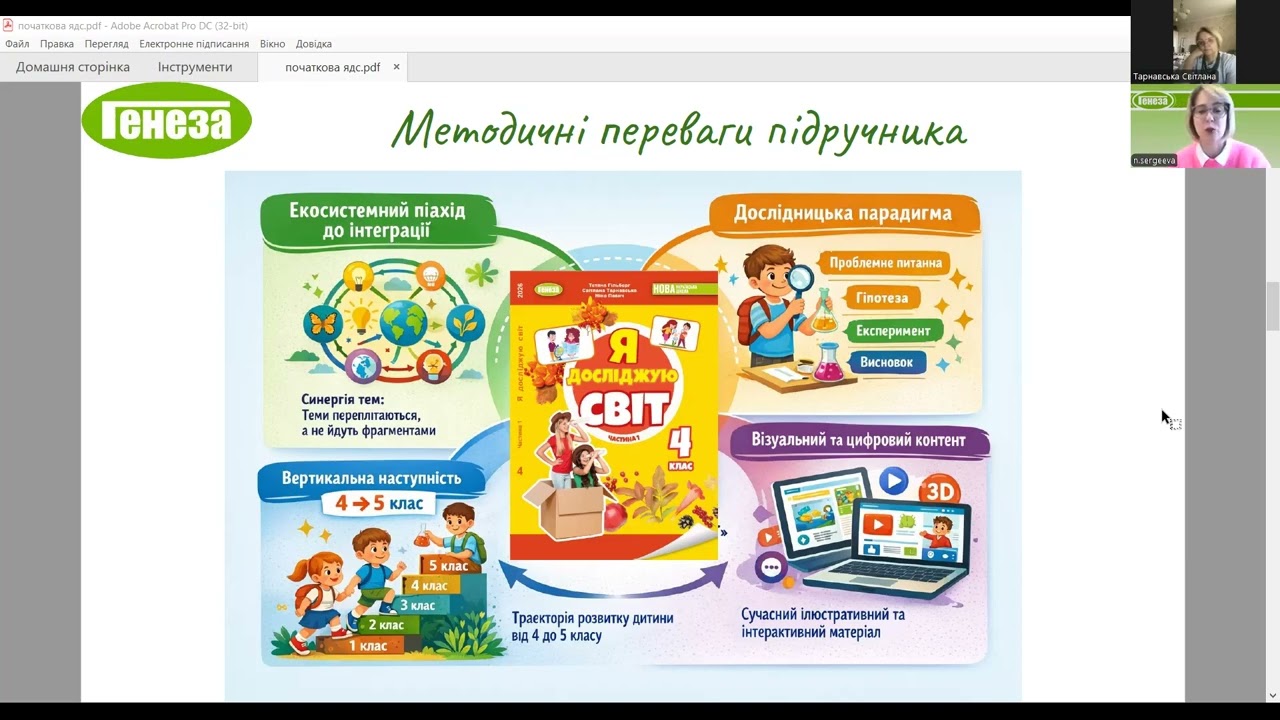
Task: Click the 1 клас stair step
Action: click(x=367, y=646)
